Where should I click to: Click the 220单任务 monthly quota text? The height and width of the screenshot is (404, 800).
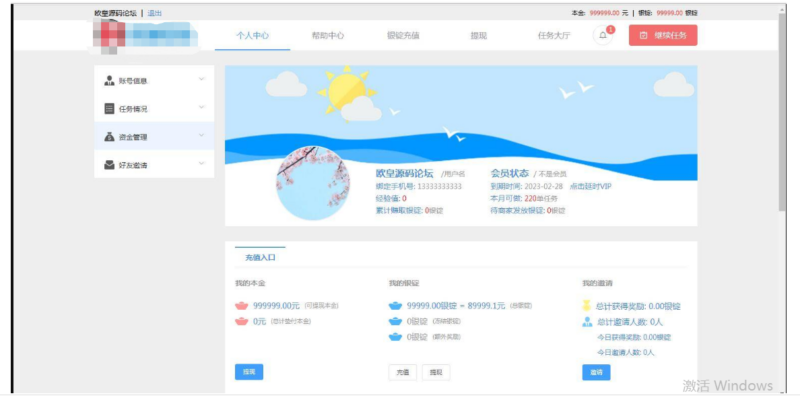541,198
